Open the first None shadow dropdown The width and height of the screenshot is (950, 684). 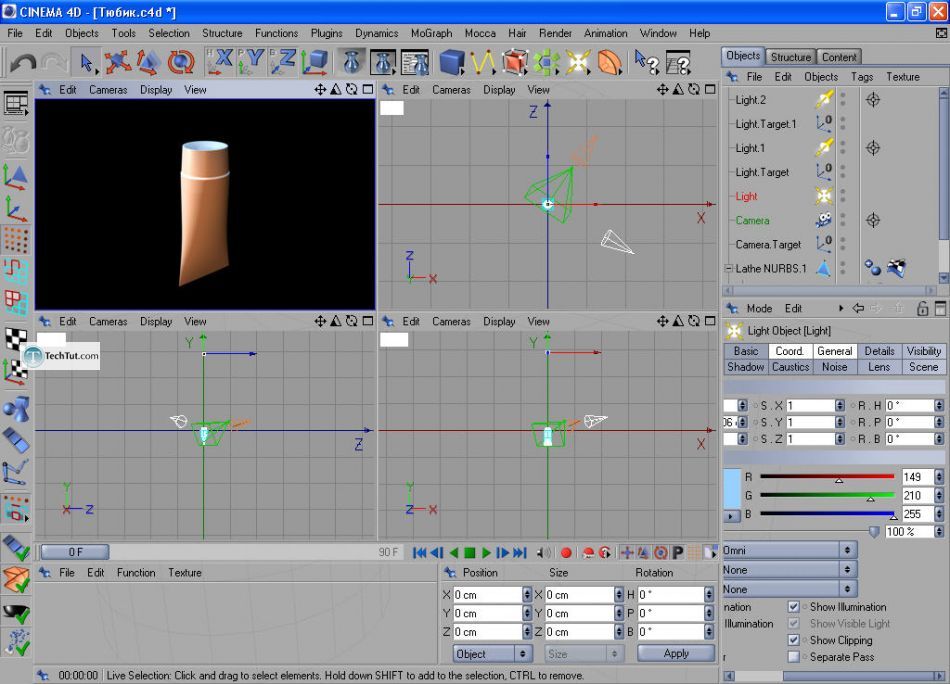789,569
